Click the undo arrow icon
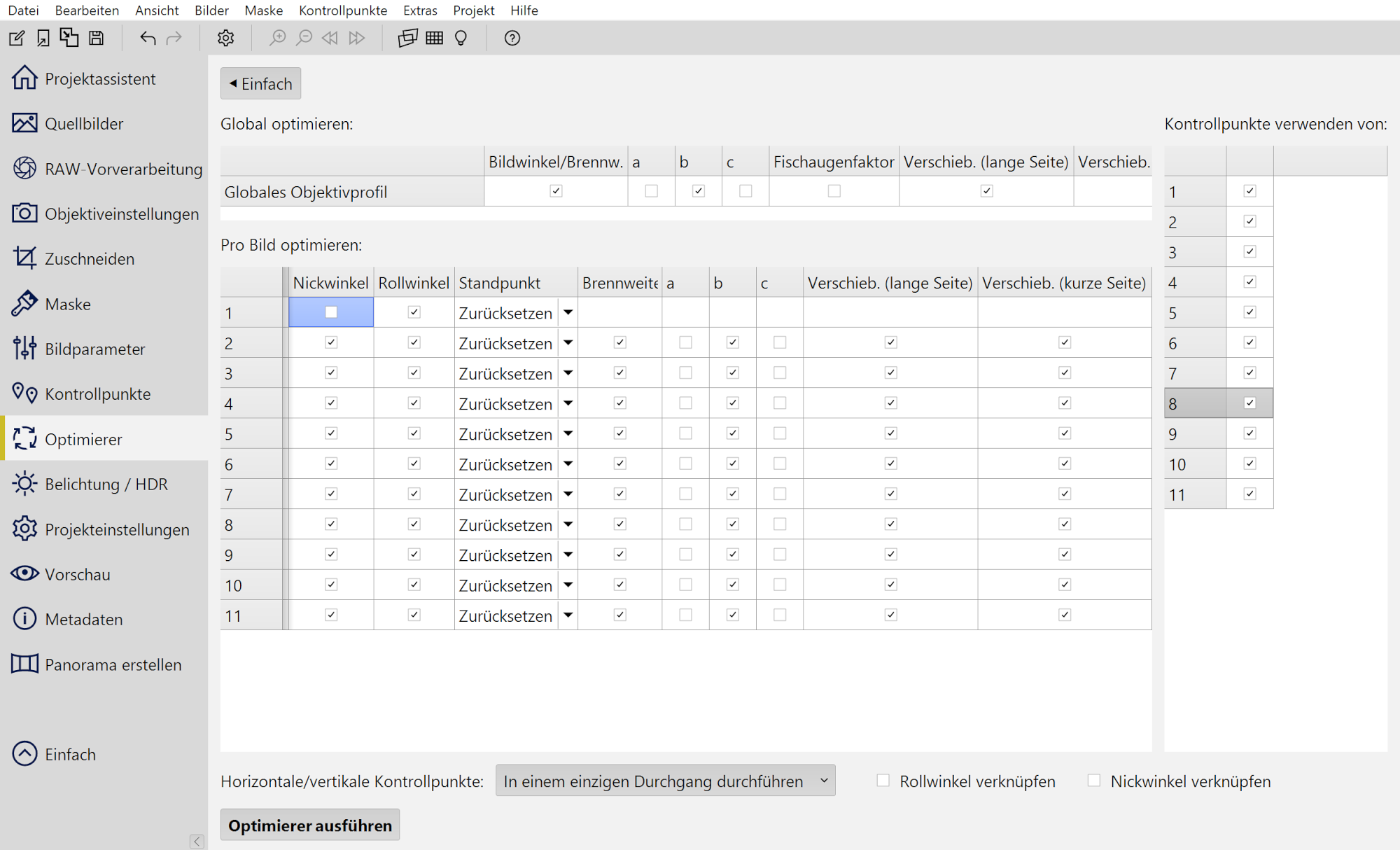The height and width of the screenshot is (850, 1400). click(147, 38)
